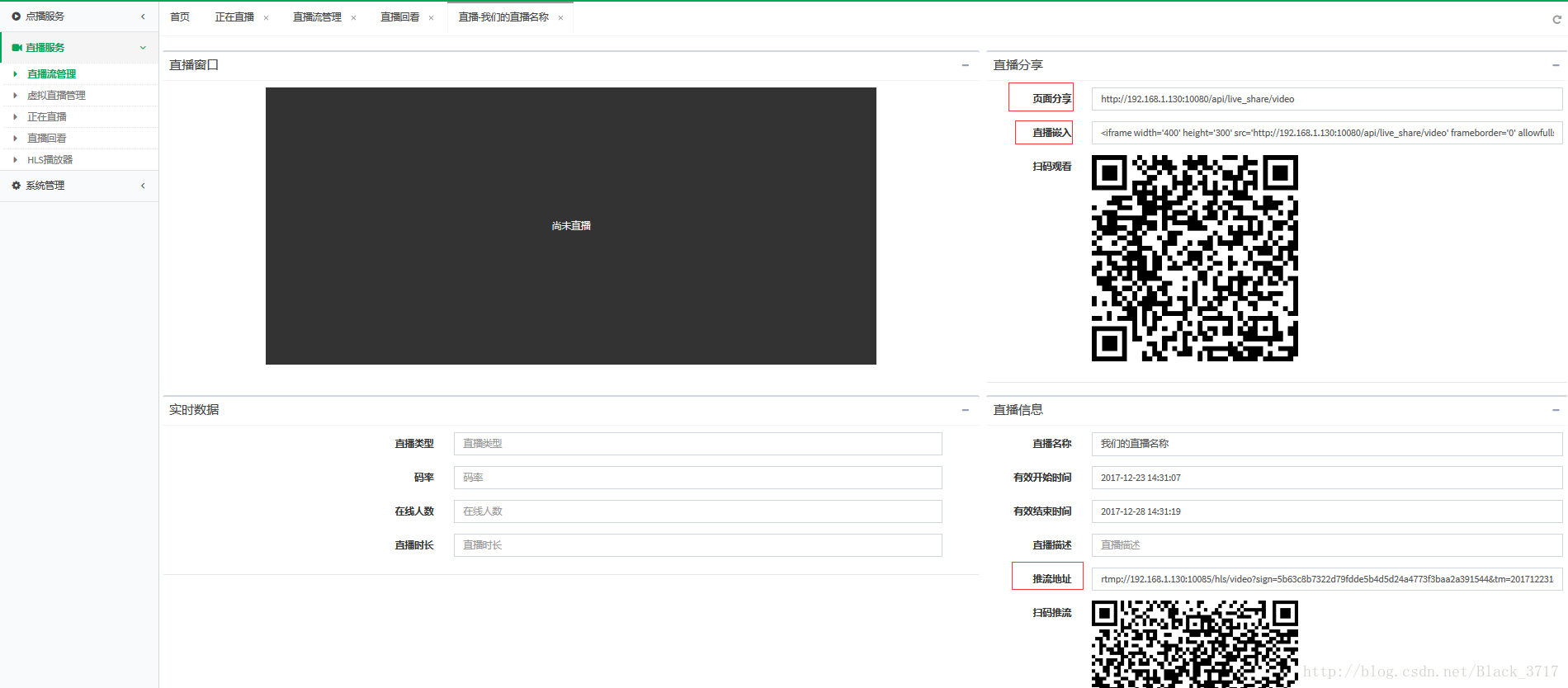The height and width of the screenshot is (688, 1568).
Task: Click the 系统管理 gear icon
Action: 16,186
